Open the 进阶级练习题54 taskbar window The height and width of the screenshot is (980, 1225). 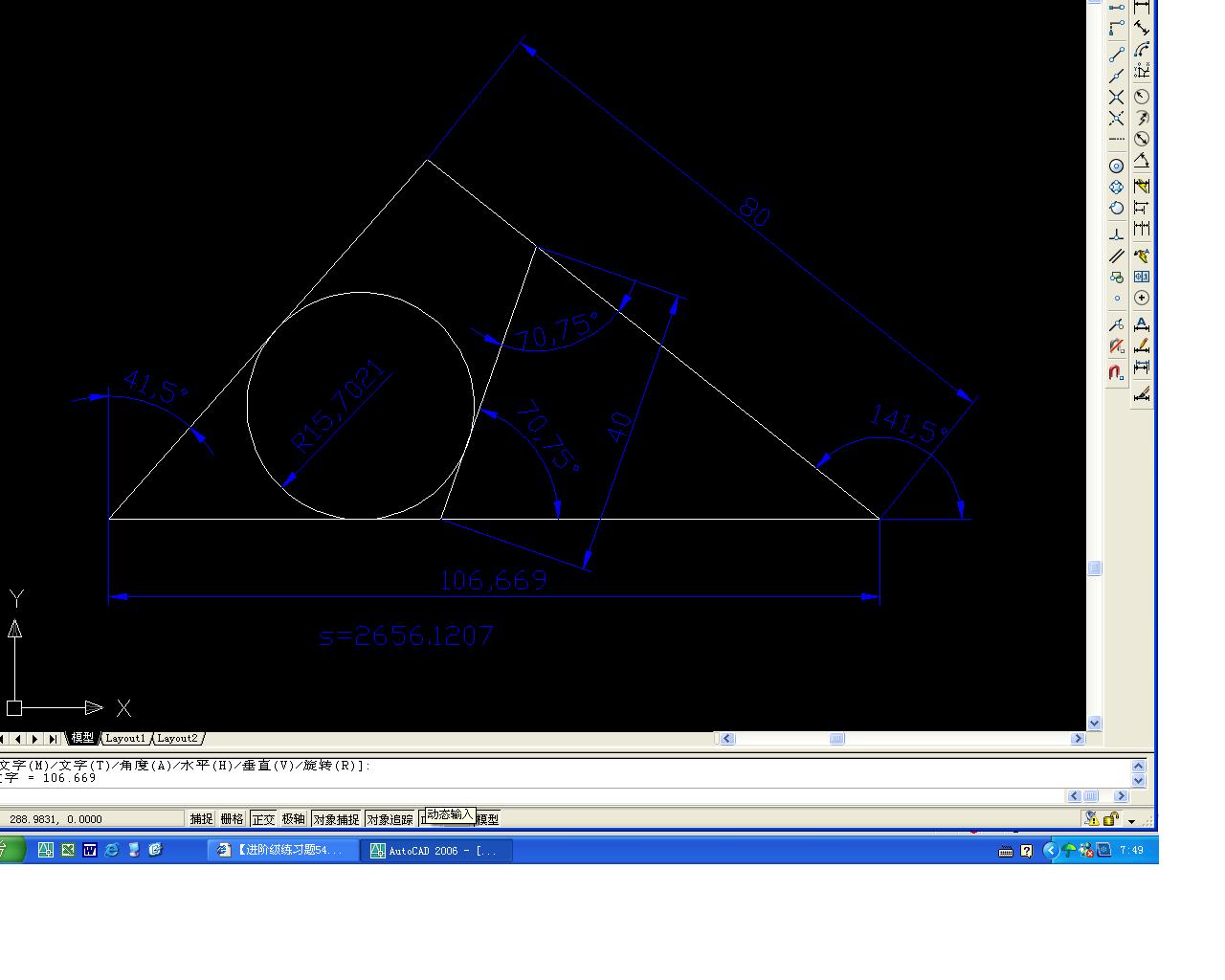tap(282, 850)
